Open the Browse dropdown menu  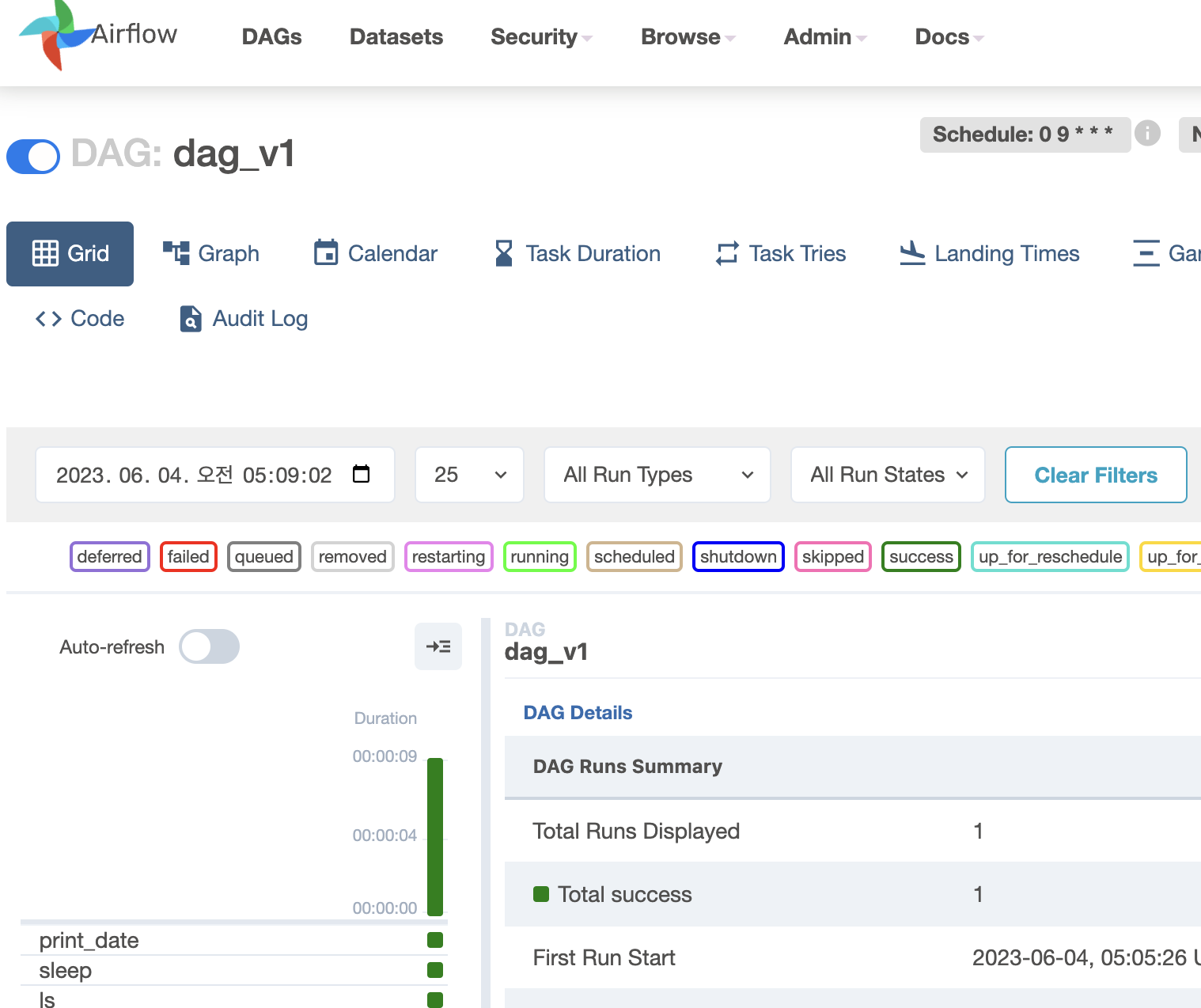tap(688, 36)
